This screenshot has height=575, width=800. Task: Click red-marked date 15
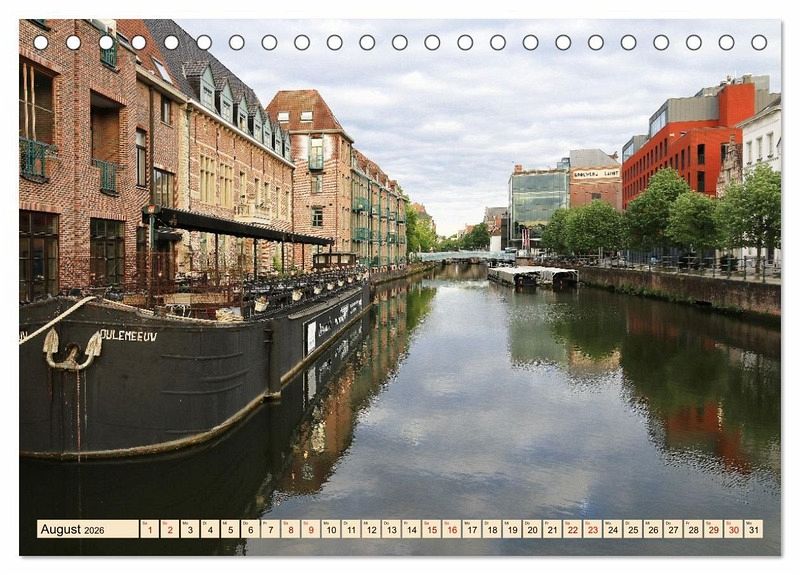[x=431, y=529]
